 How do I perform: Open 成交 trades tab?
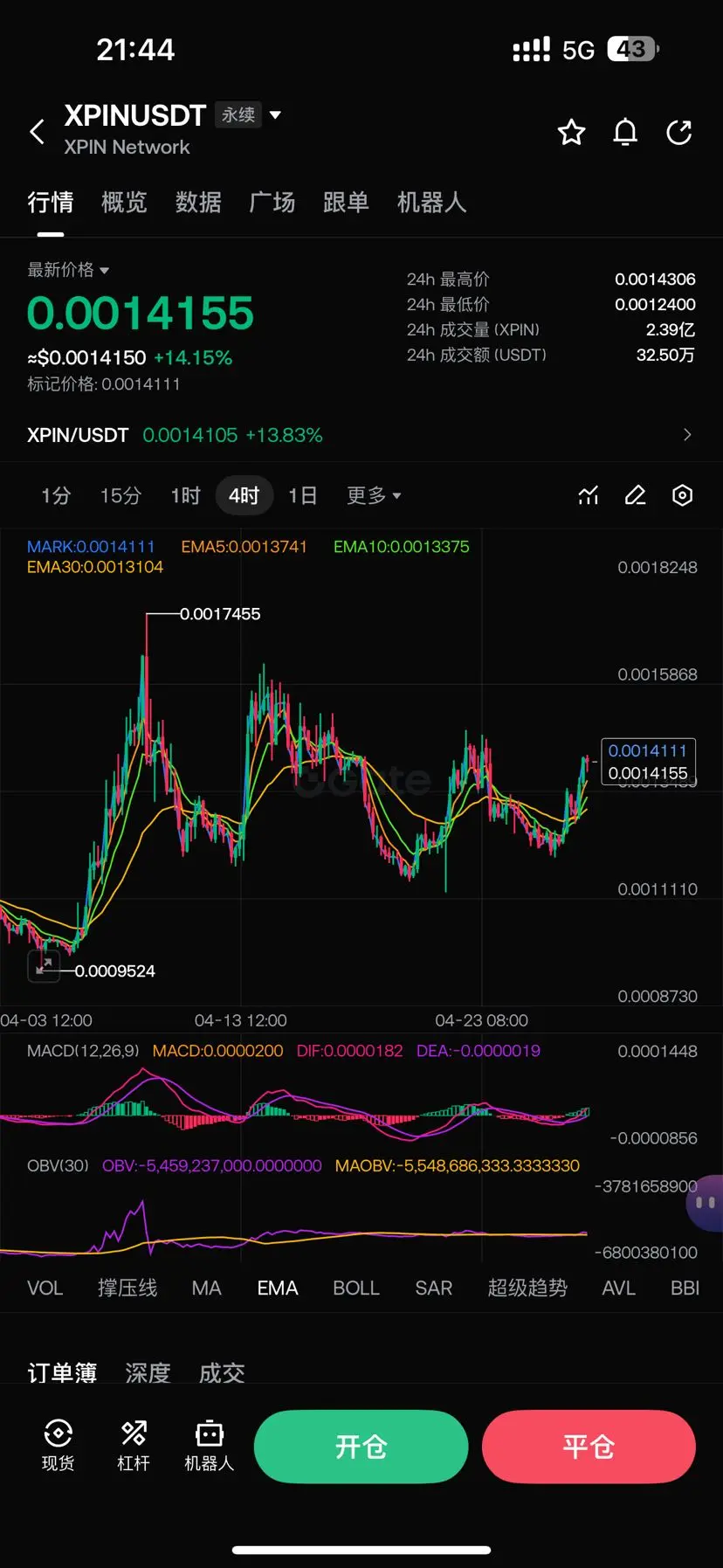pyautogui.click(x=222, y=1372)
